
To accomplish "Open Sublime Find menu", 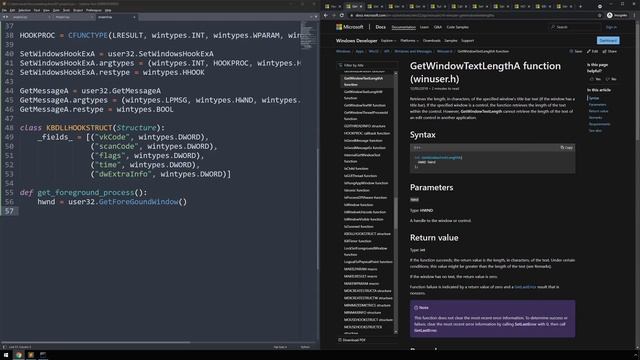I will point(37,10).
